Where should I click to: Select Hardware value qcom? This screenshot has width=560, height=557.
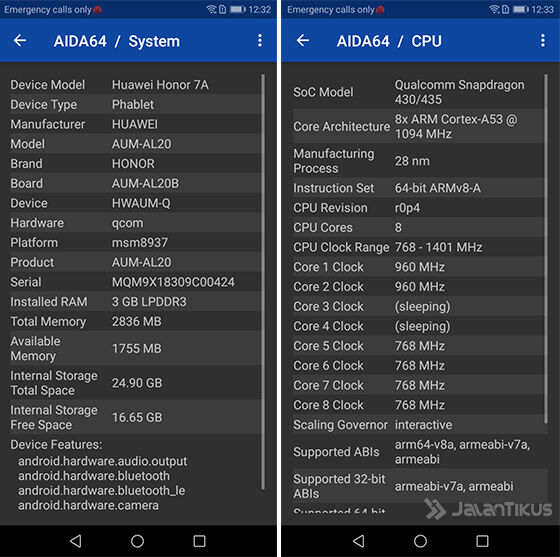[128, 223]
